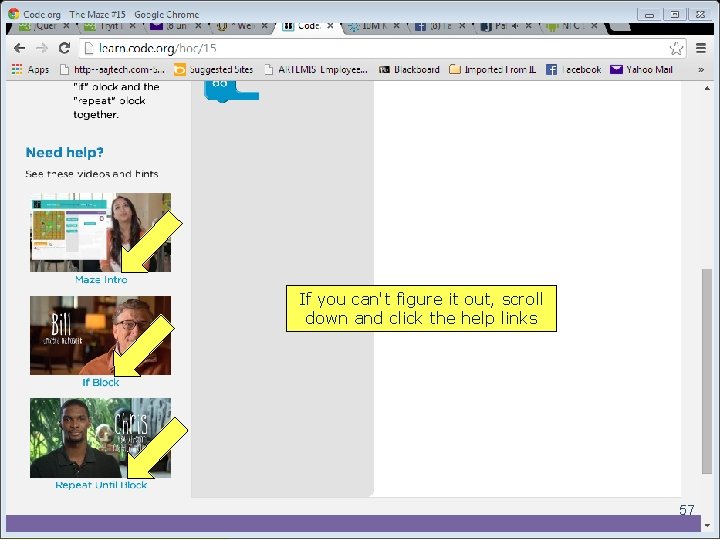The width and height of the screenshot is (720, 540).
Task: Open the Yahoo Mail bookmark
Action: (641, 69)
